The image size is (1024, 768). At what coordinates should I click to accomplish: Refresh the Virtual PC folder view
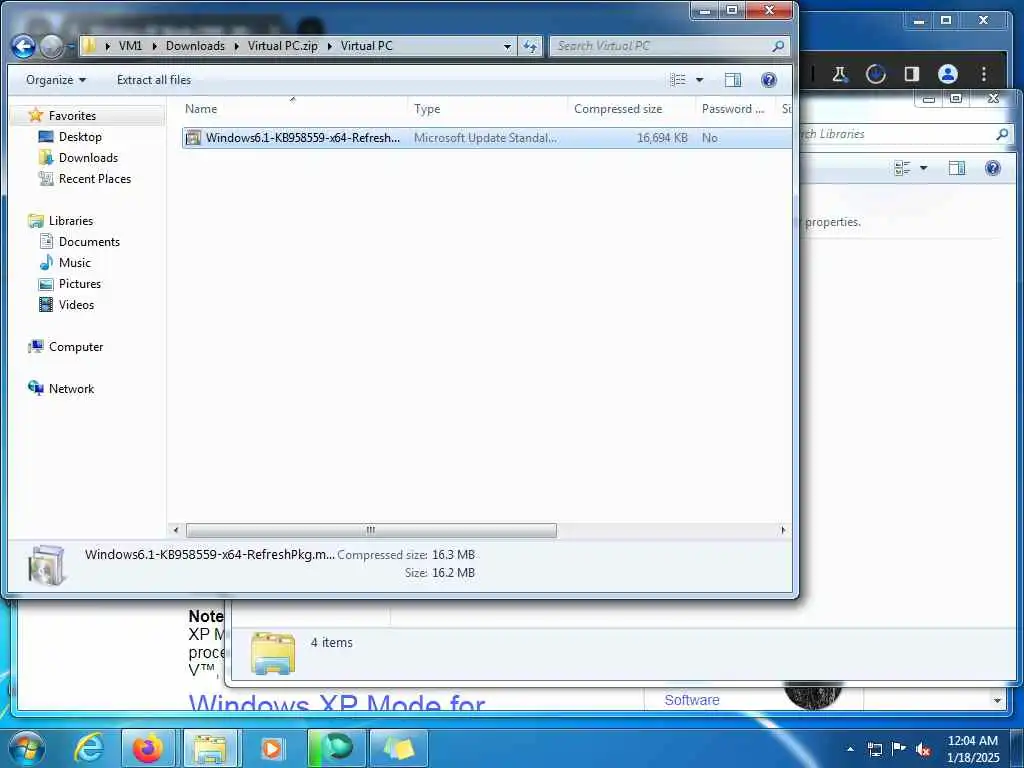pos(530,46)
